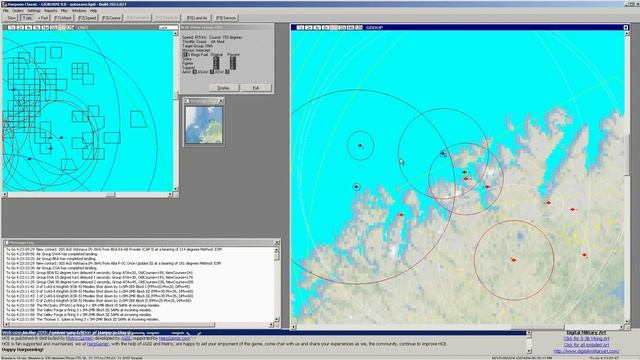Click the + Fast time compression button
This screenshot has width=640, height=360.
pyautogui.click(x=42, y=18)
